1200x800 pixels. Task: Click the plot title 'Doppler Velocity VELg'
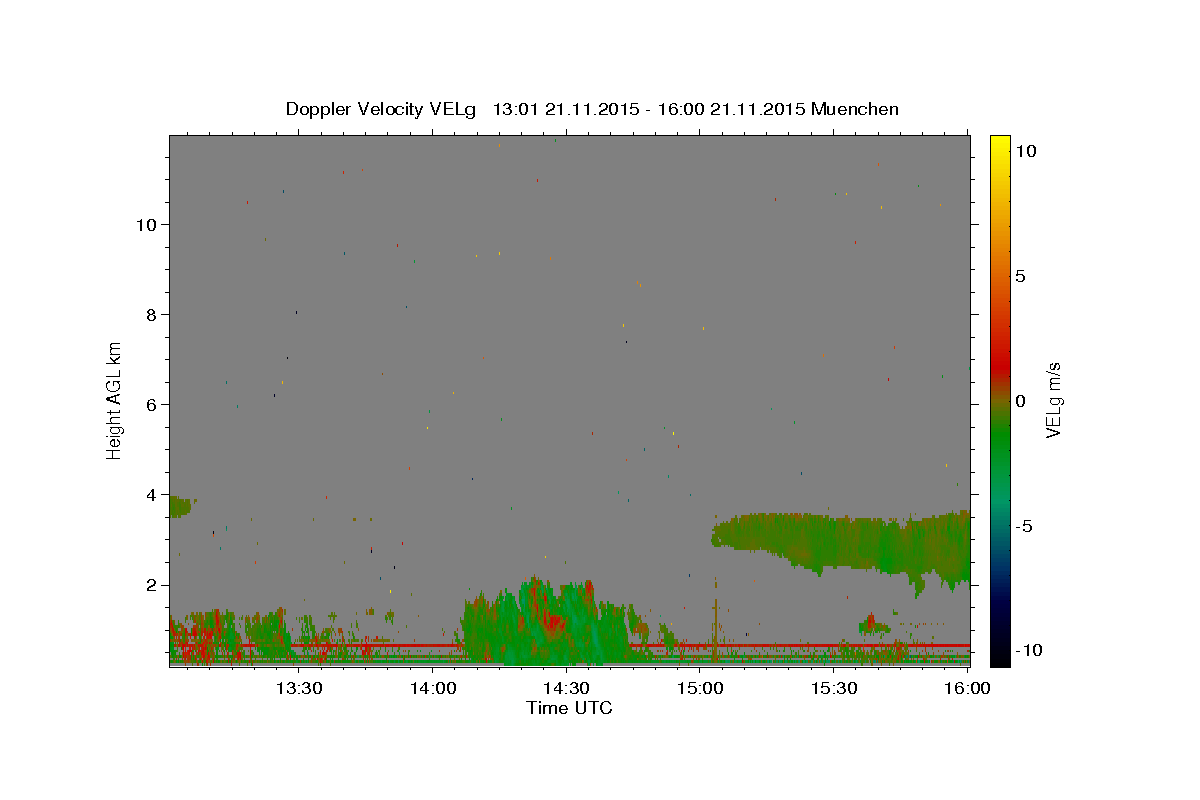coord(380,109)
